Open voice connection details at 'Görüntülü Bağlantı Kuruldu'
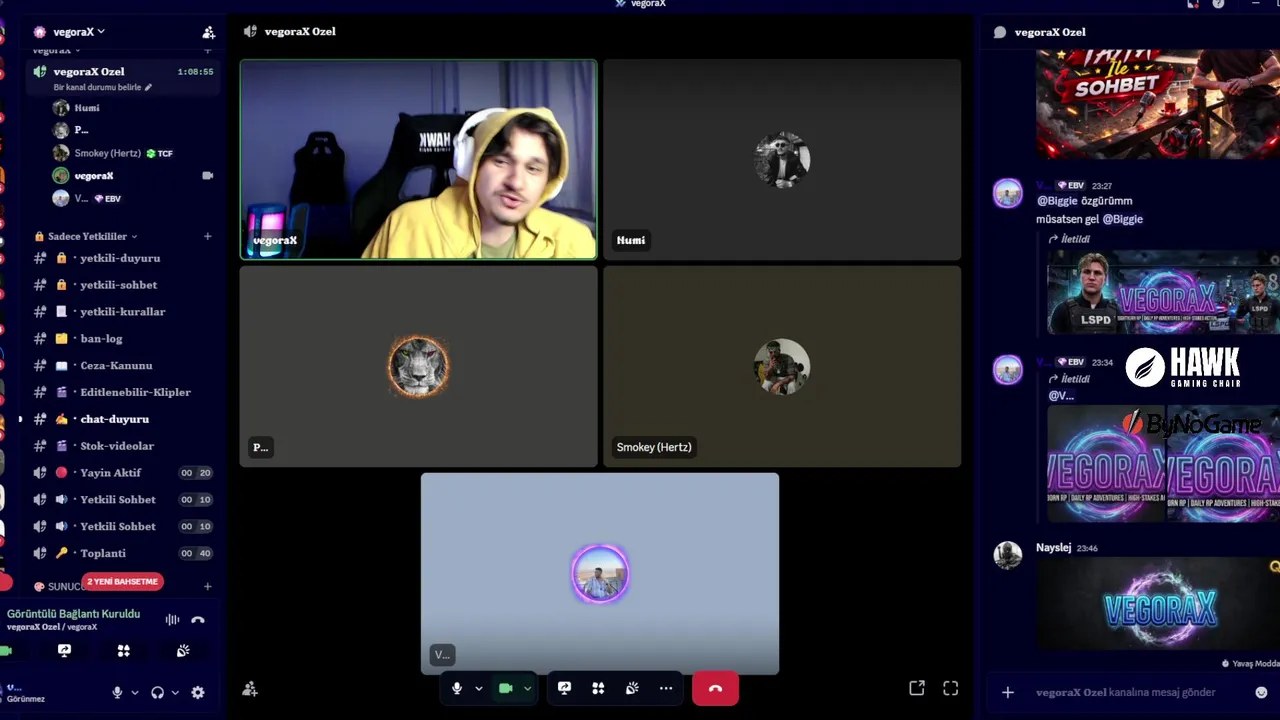The height and width of the screenshot is (720, 1280). pos(73,614)
